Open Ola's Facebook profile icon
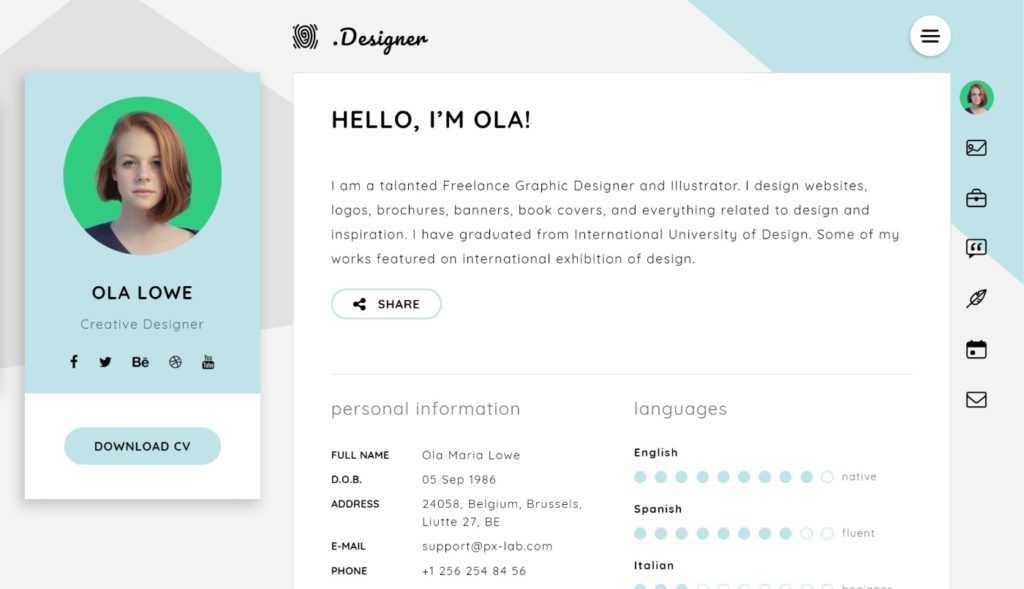The height and width of the screenshot is (589, 1024). click(74, 362)
